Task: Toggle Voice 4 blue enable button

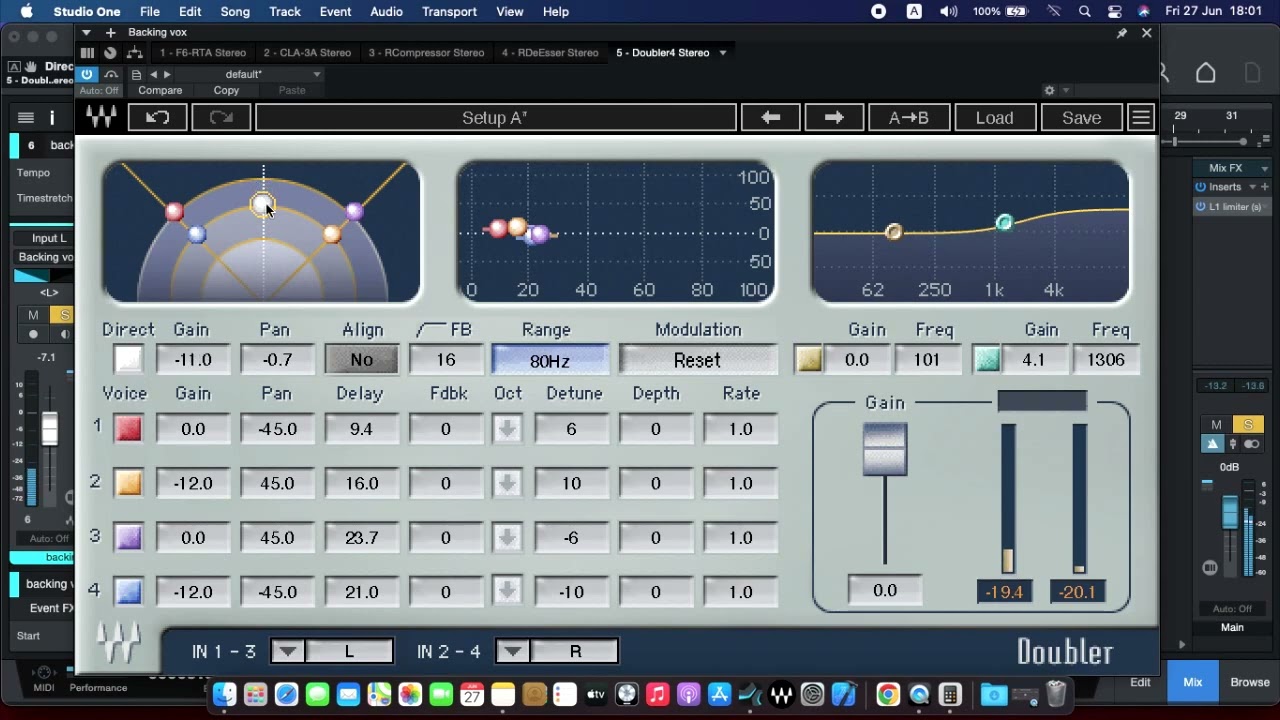Action: (x=128, y=592)
